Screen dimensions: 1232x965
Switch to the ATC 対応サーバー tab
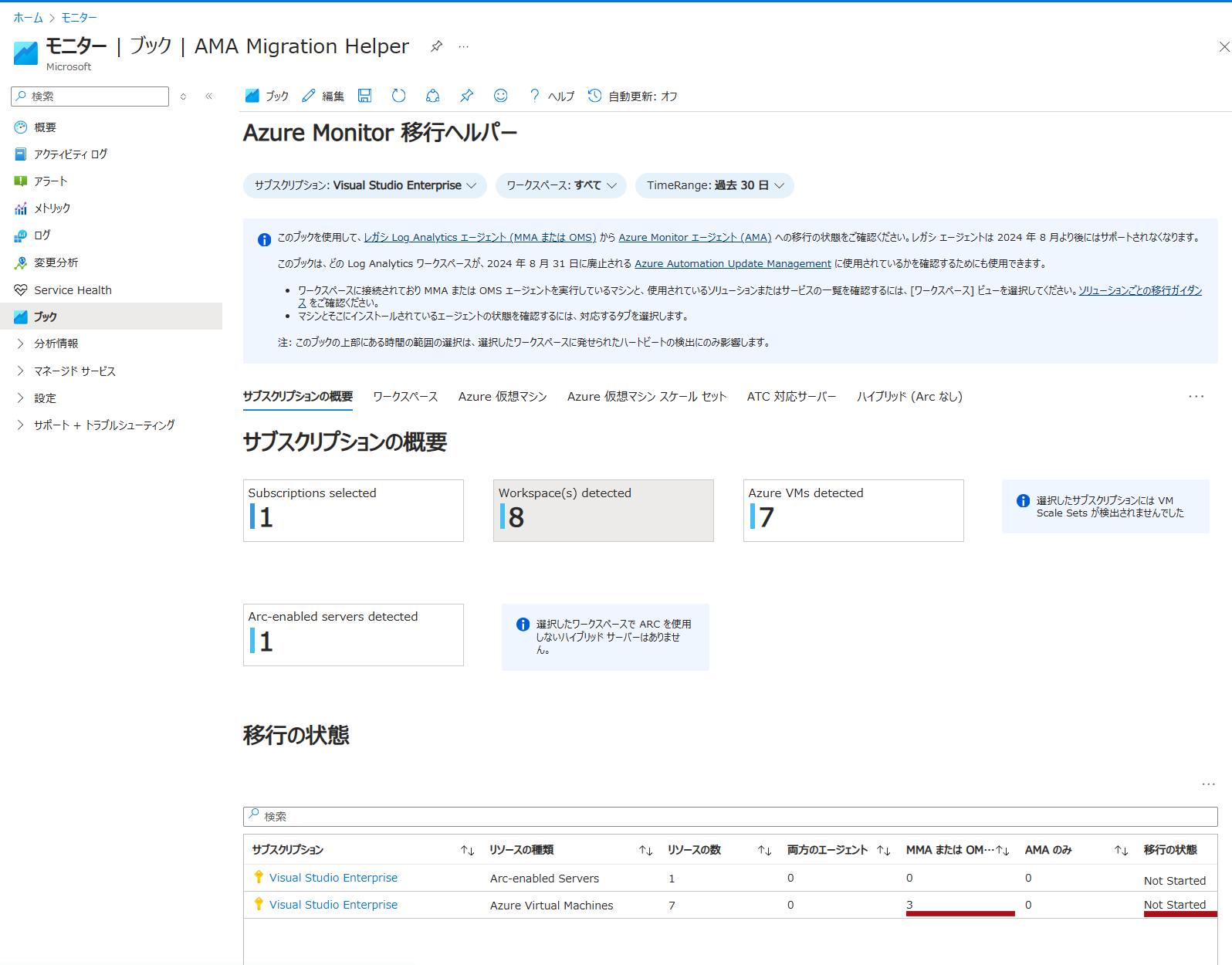791,396
